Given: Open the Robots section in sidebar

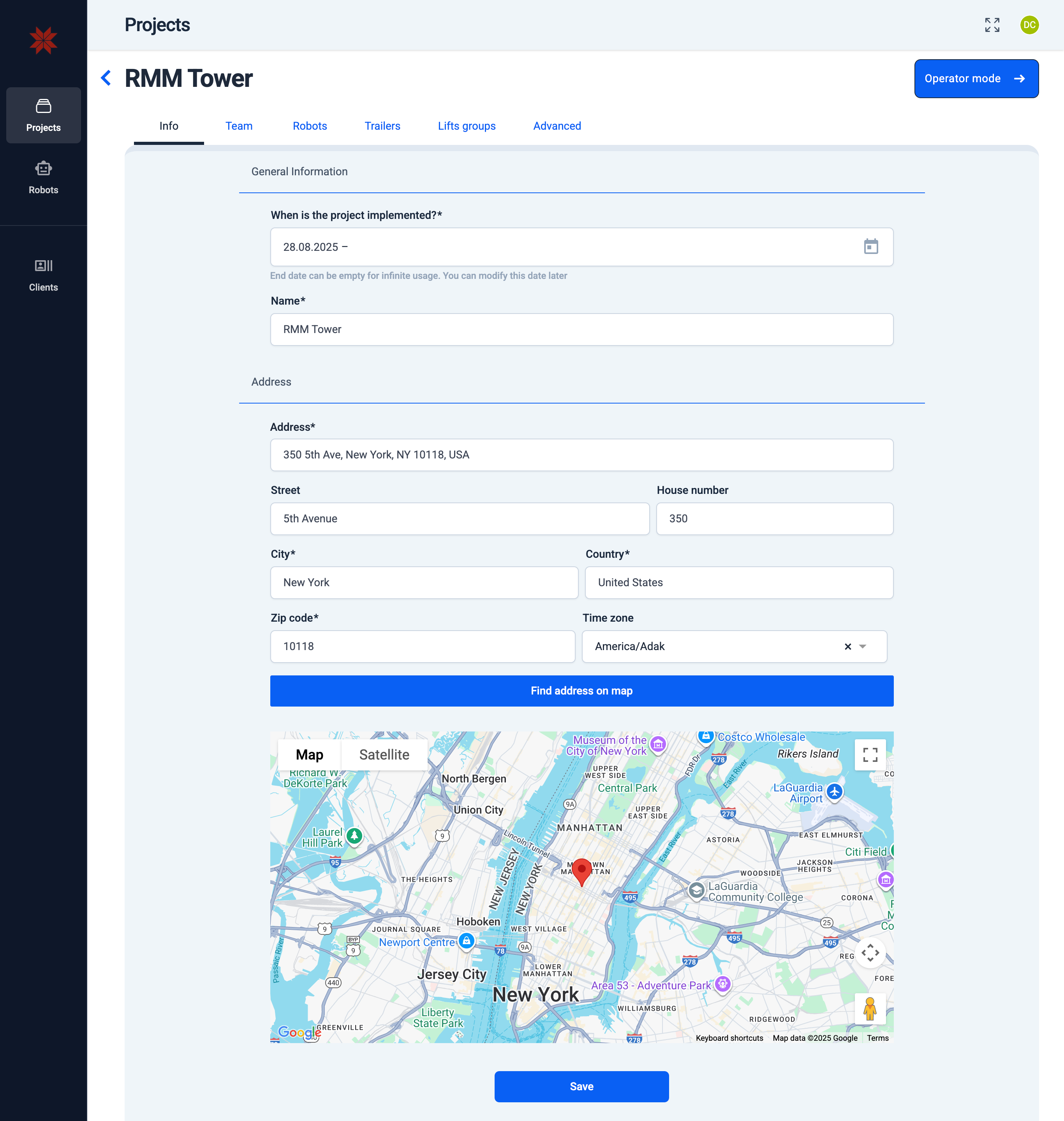Looking at the screenshot, I should point(43,177).
